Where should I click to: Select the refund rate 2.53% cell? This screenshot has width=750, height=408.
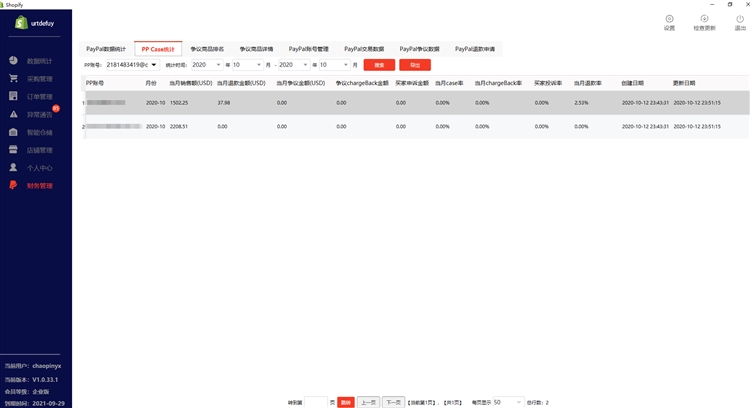point(581,102)
